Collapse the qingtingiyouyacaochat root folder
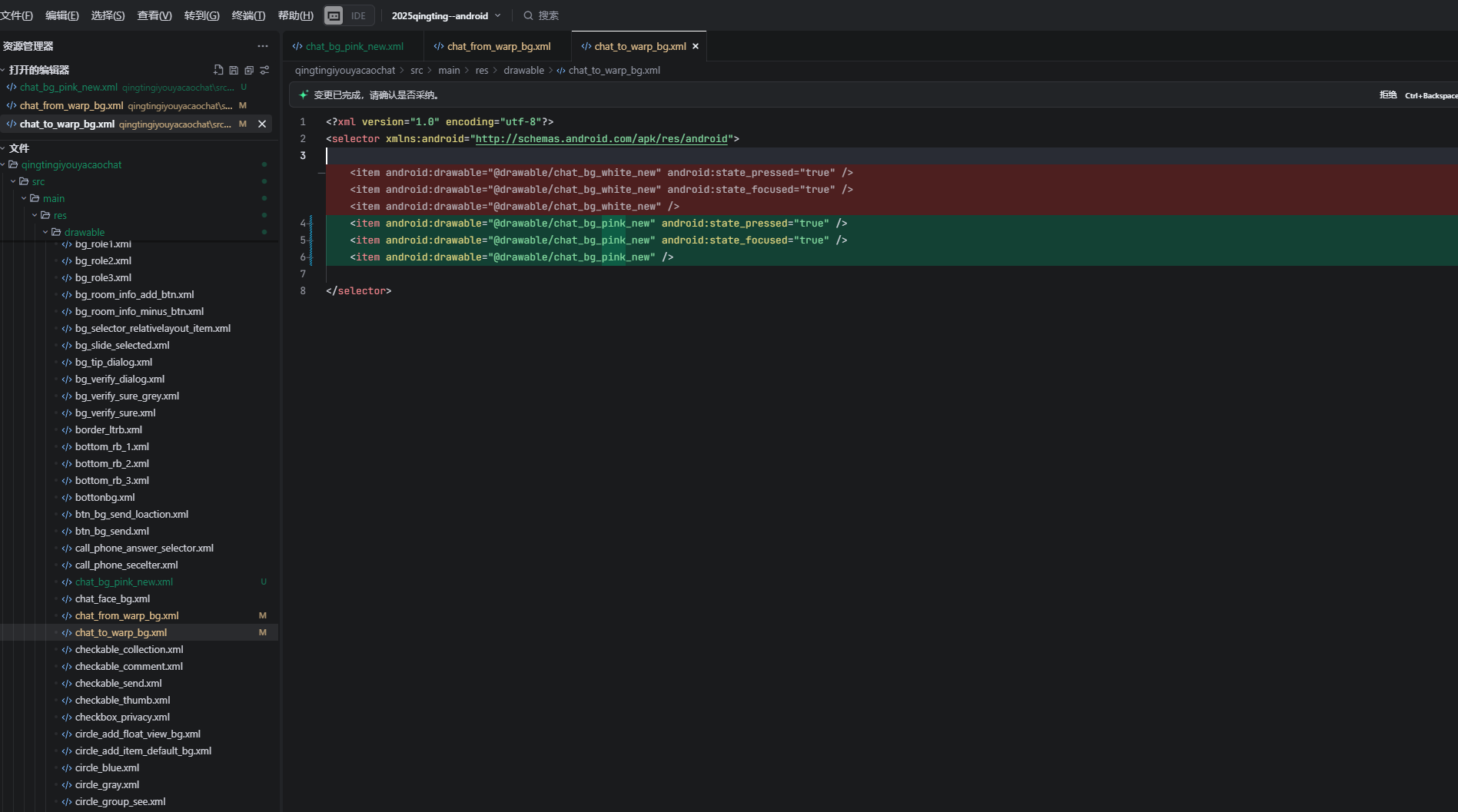This screenshot has width=1458, height=812. click(3, 164)
